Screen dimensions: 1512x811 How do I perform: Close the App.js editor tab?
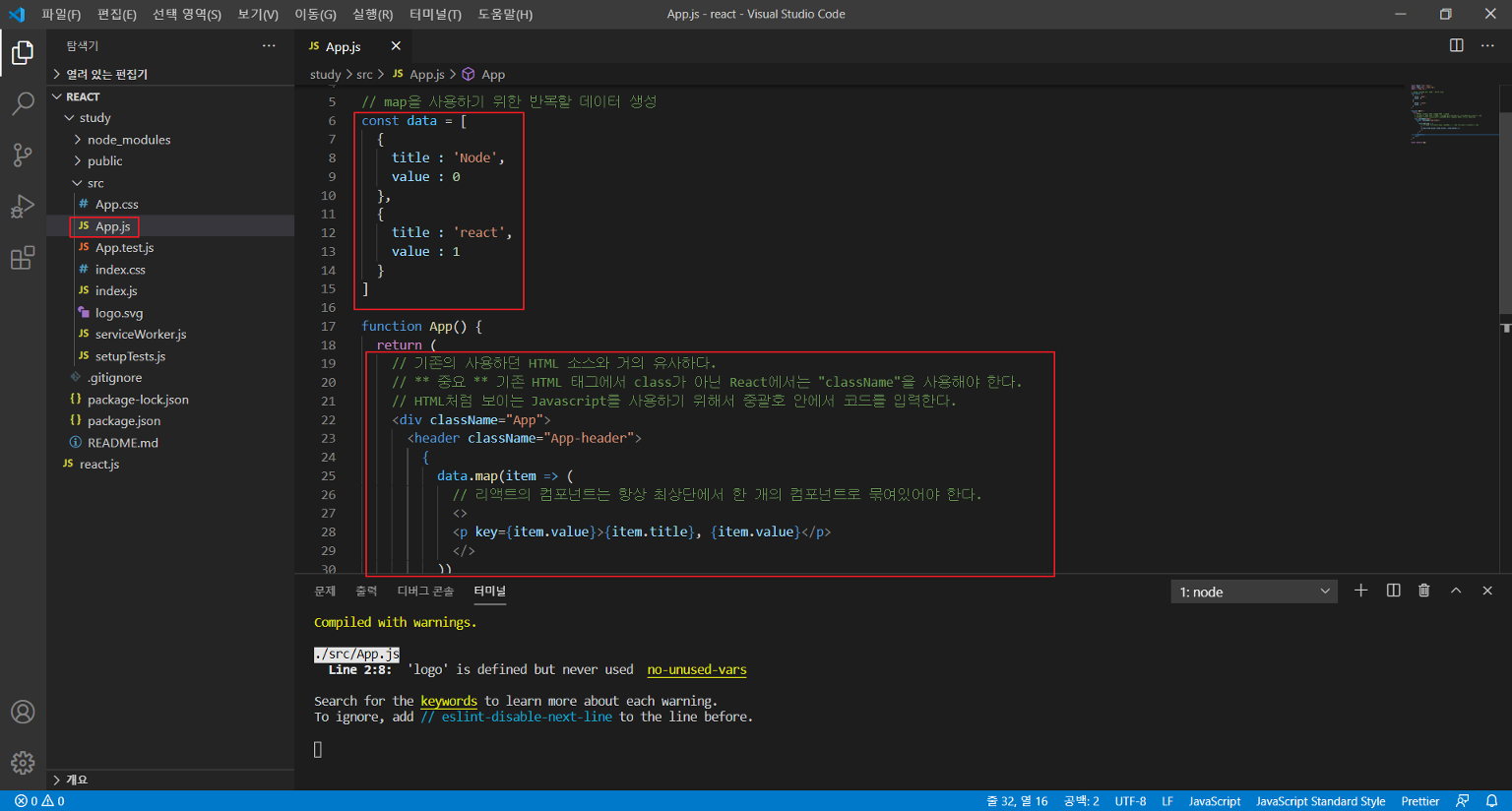(x=396, y=46)
